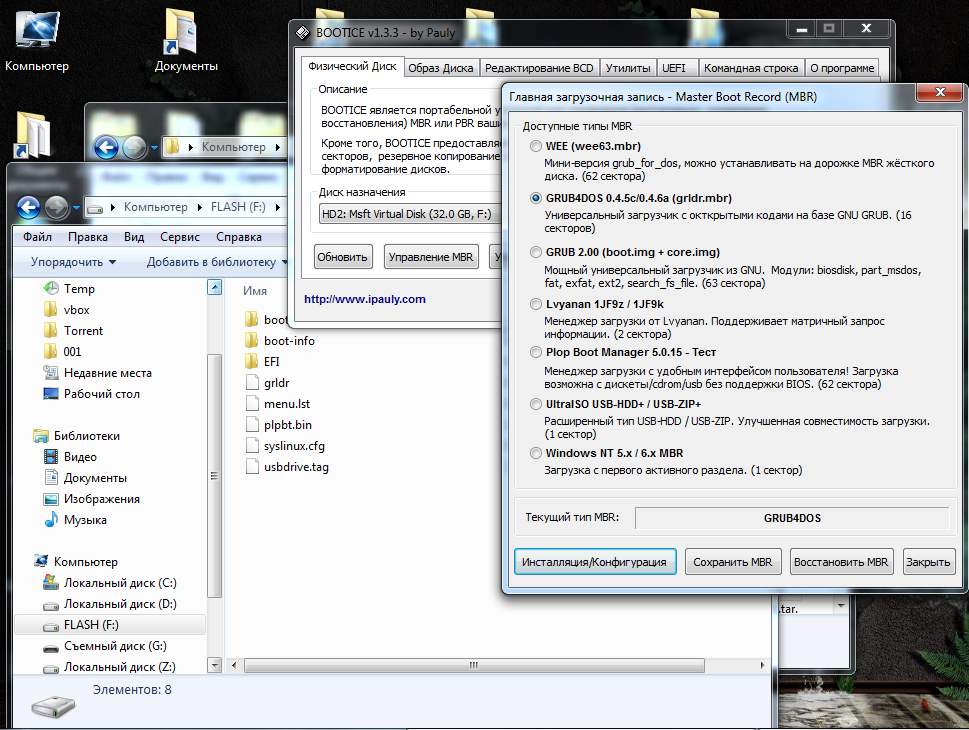The width and height of the screenshot is (969, 730).
Task: Switch to the Редактирование BCD tab
Action: coord(539,68)
